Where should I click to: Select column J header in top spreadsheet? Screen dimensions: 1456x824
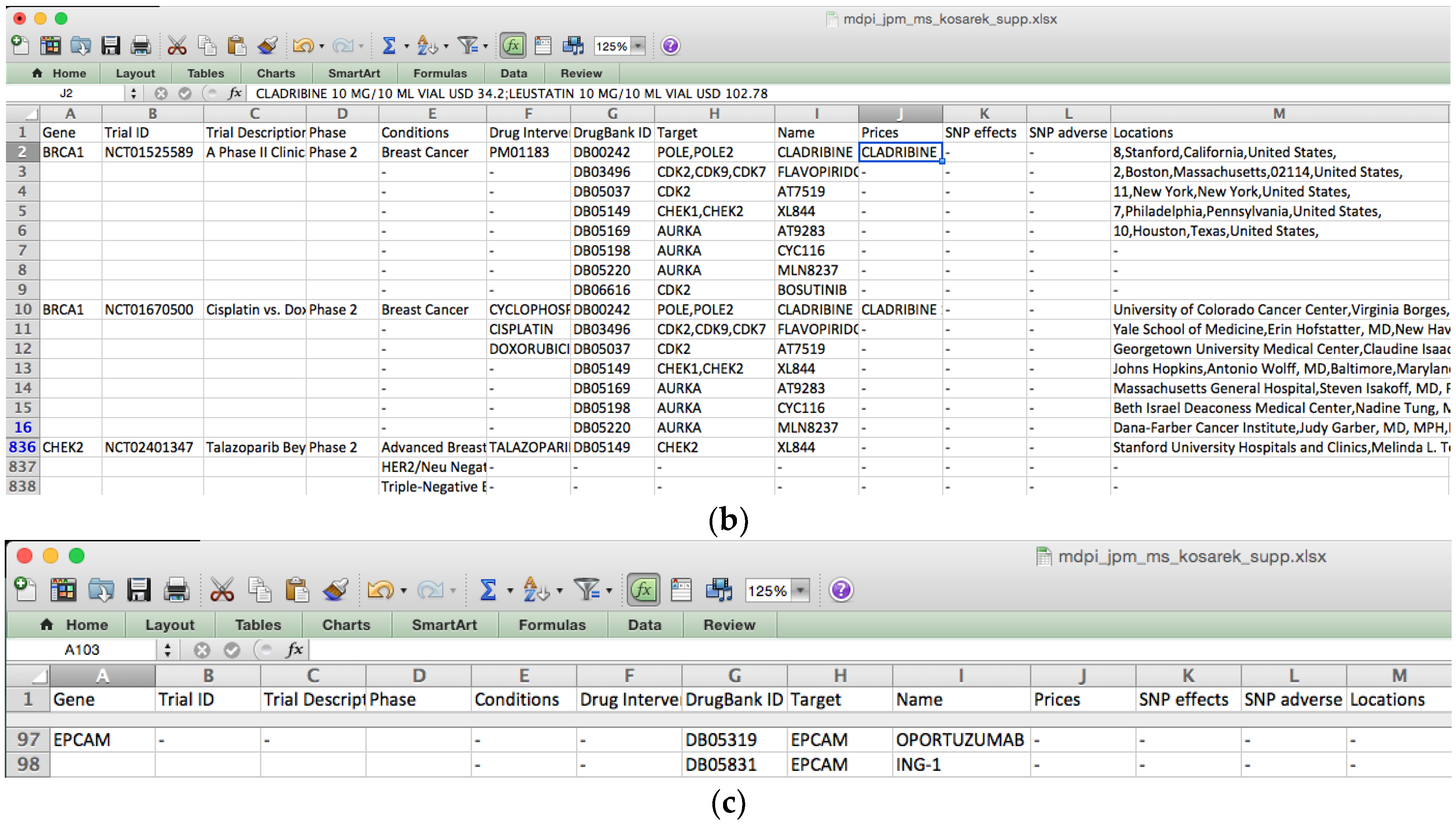point(900,114)
